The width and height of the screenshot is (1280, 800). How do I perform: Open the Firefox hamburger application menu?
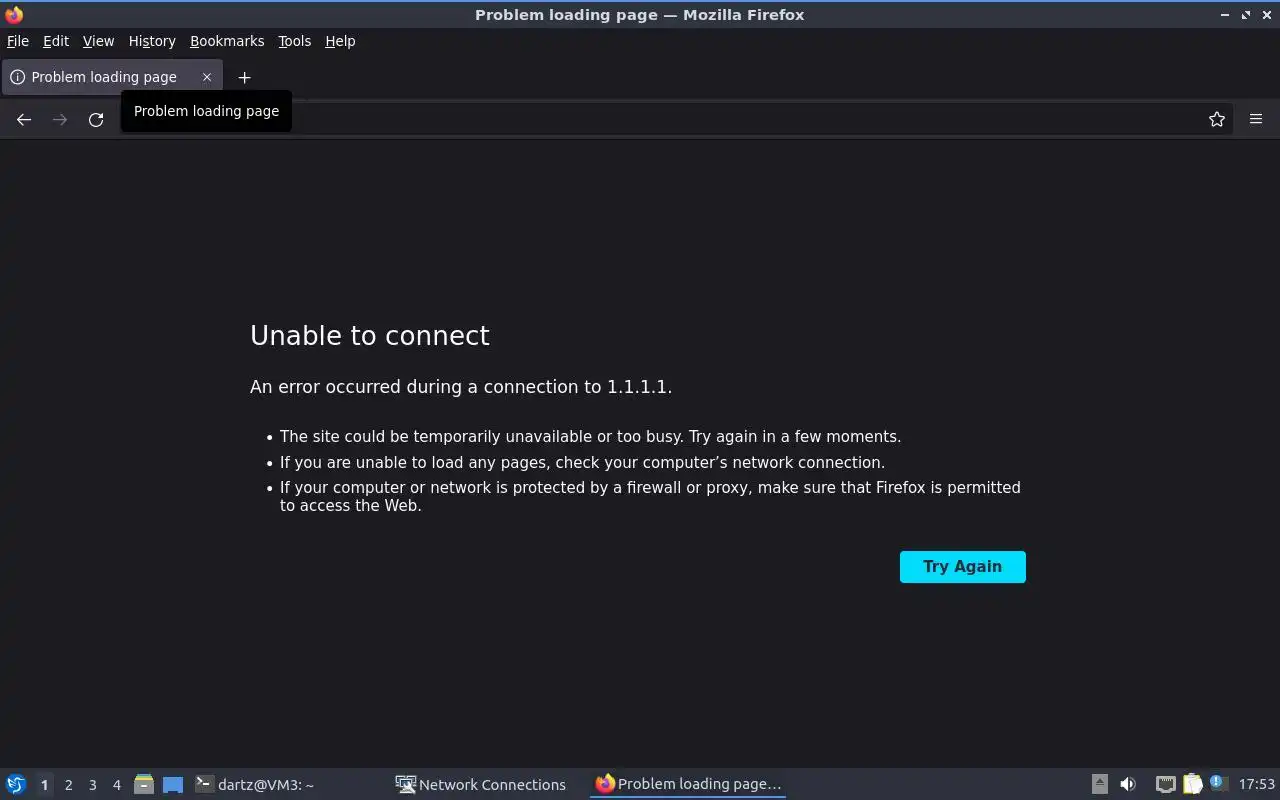coord(1256,119)
